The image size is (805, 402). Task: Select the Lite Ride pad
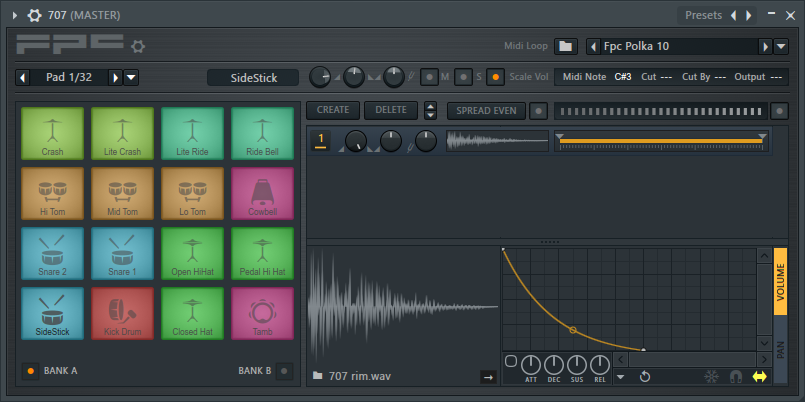click(x=193, y=133)
